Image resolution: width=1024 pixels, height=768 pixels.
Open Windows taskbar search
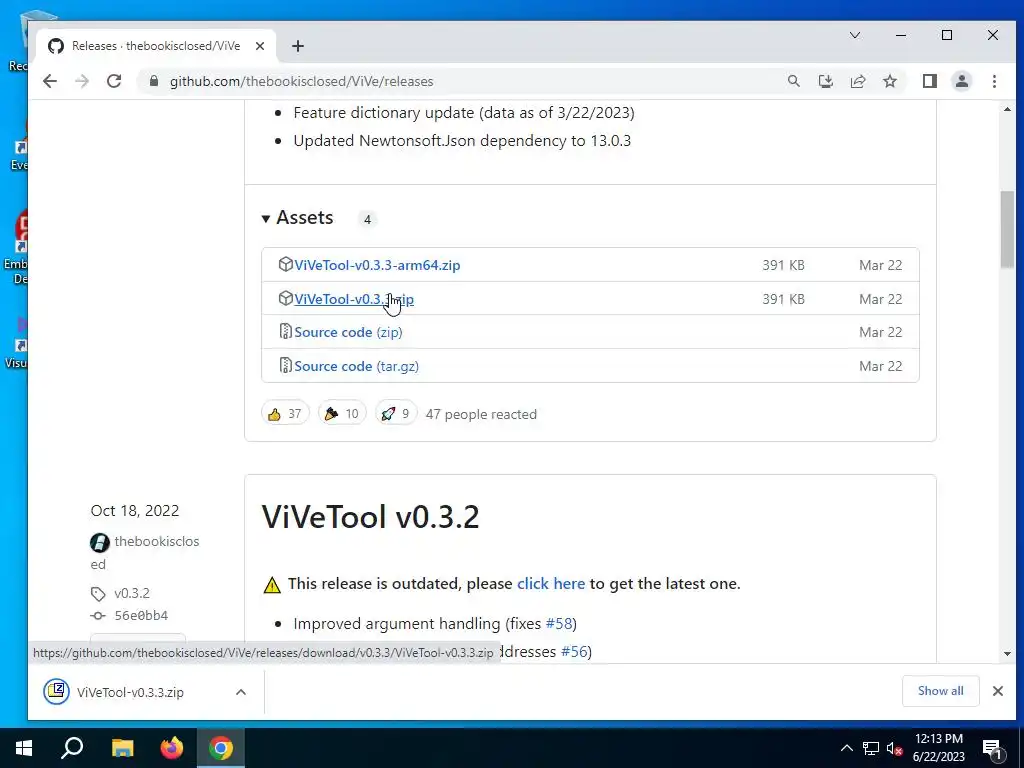(72, 748)
